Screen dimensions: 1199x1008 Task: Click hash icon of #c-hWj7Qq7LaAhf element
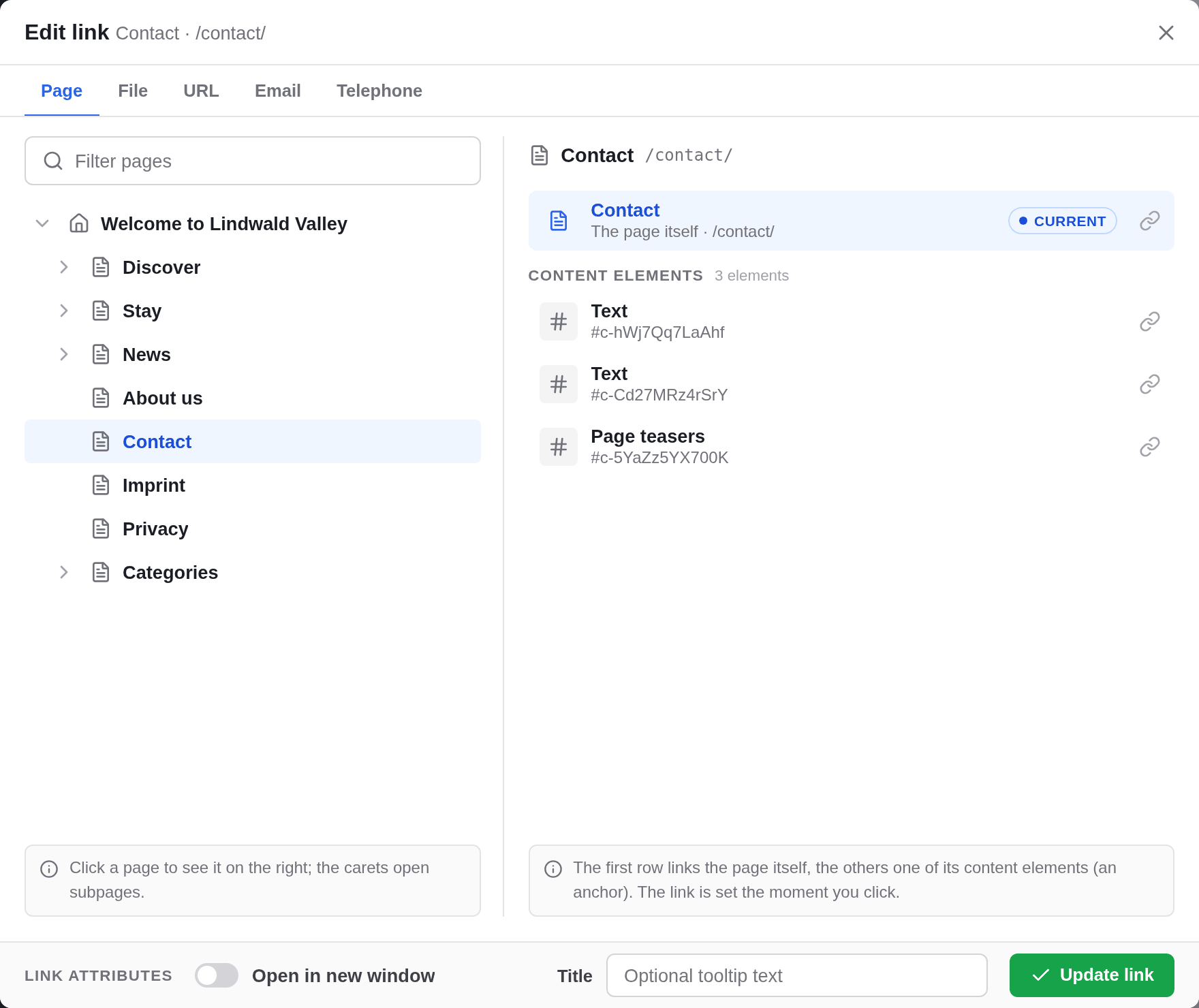(559, 321)
